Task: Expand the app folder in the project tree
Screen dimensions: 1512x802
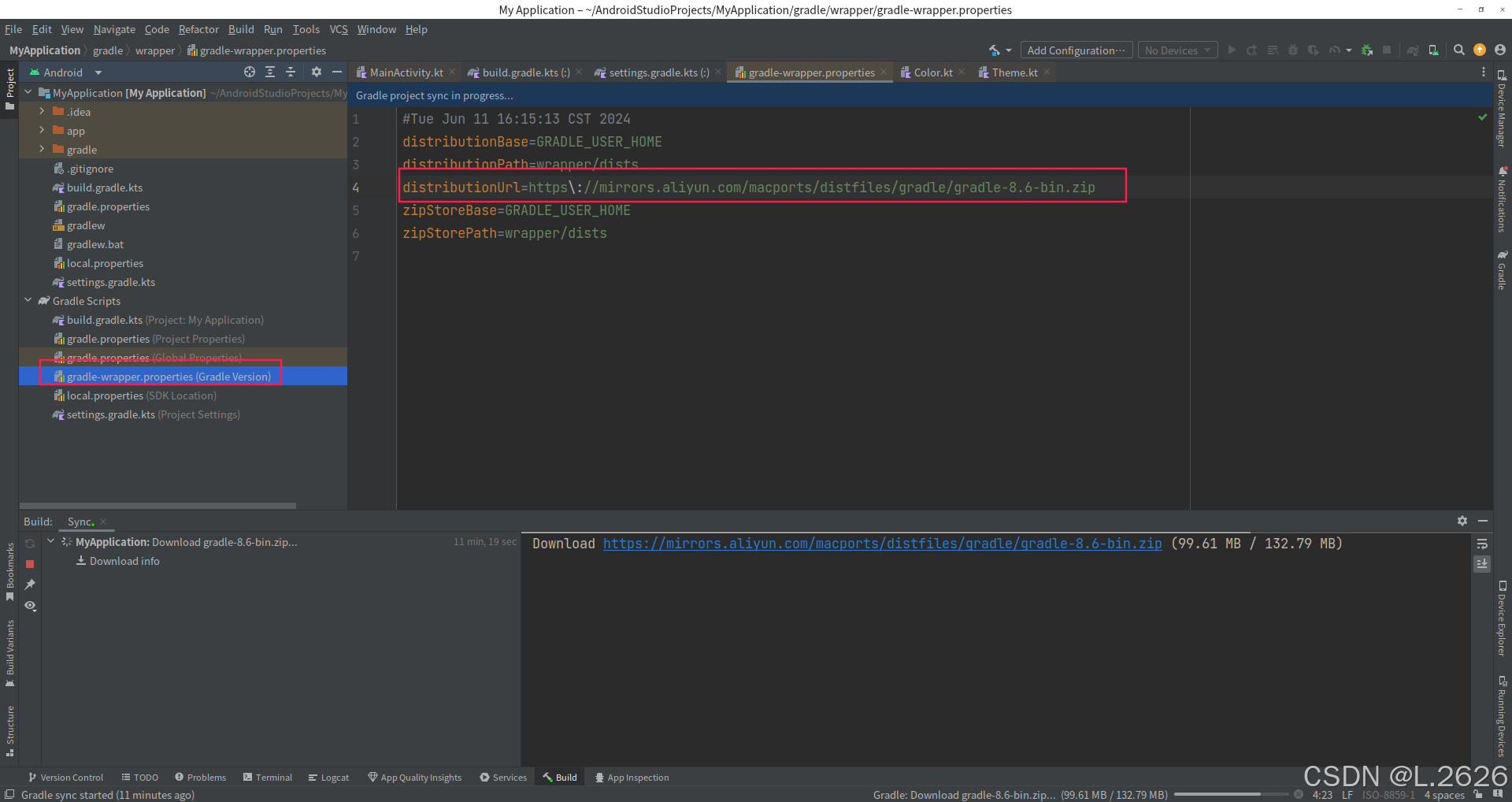Action: click(43, 130)
